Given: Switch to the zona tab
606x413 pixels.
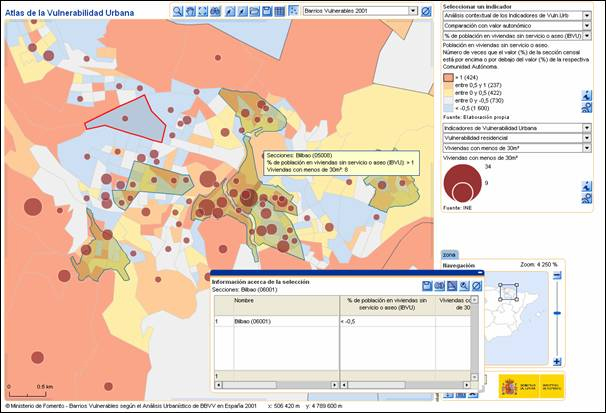Looking at the screenshot, I should point(449,255).
